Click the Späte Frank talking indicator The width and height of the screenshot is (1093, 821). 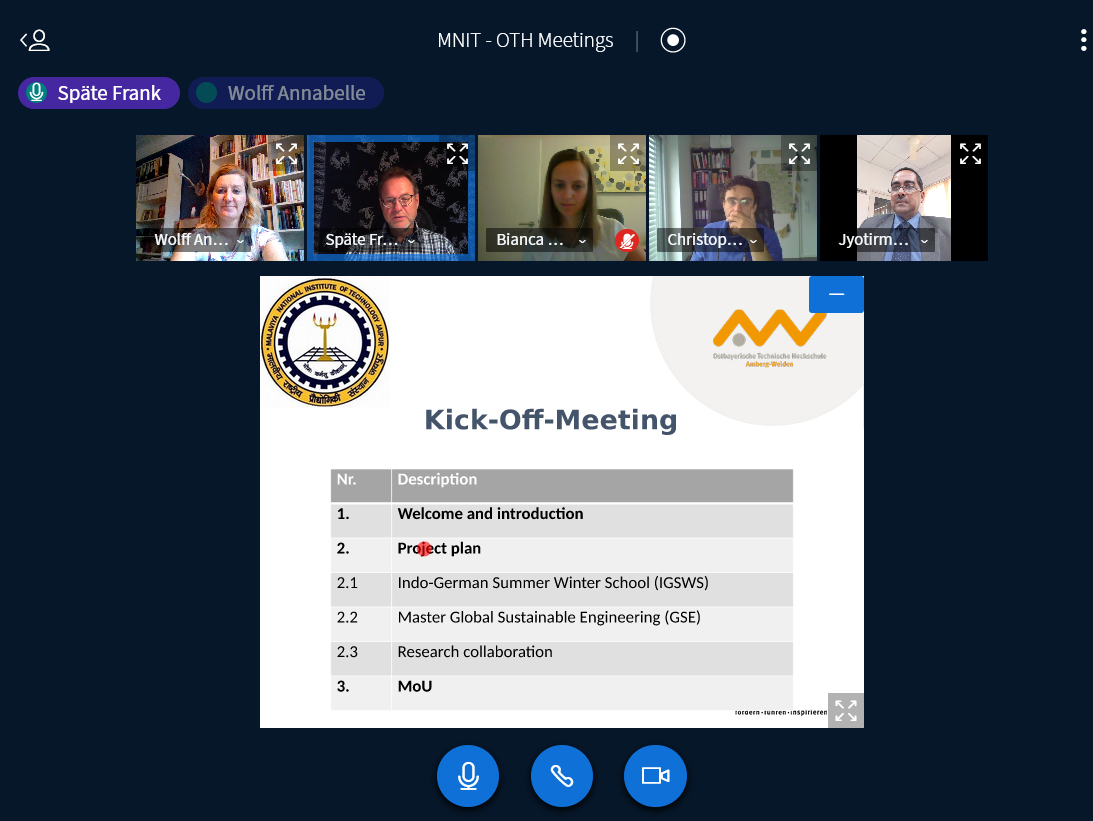tap(99, 93)
